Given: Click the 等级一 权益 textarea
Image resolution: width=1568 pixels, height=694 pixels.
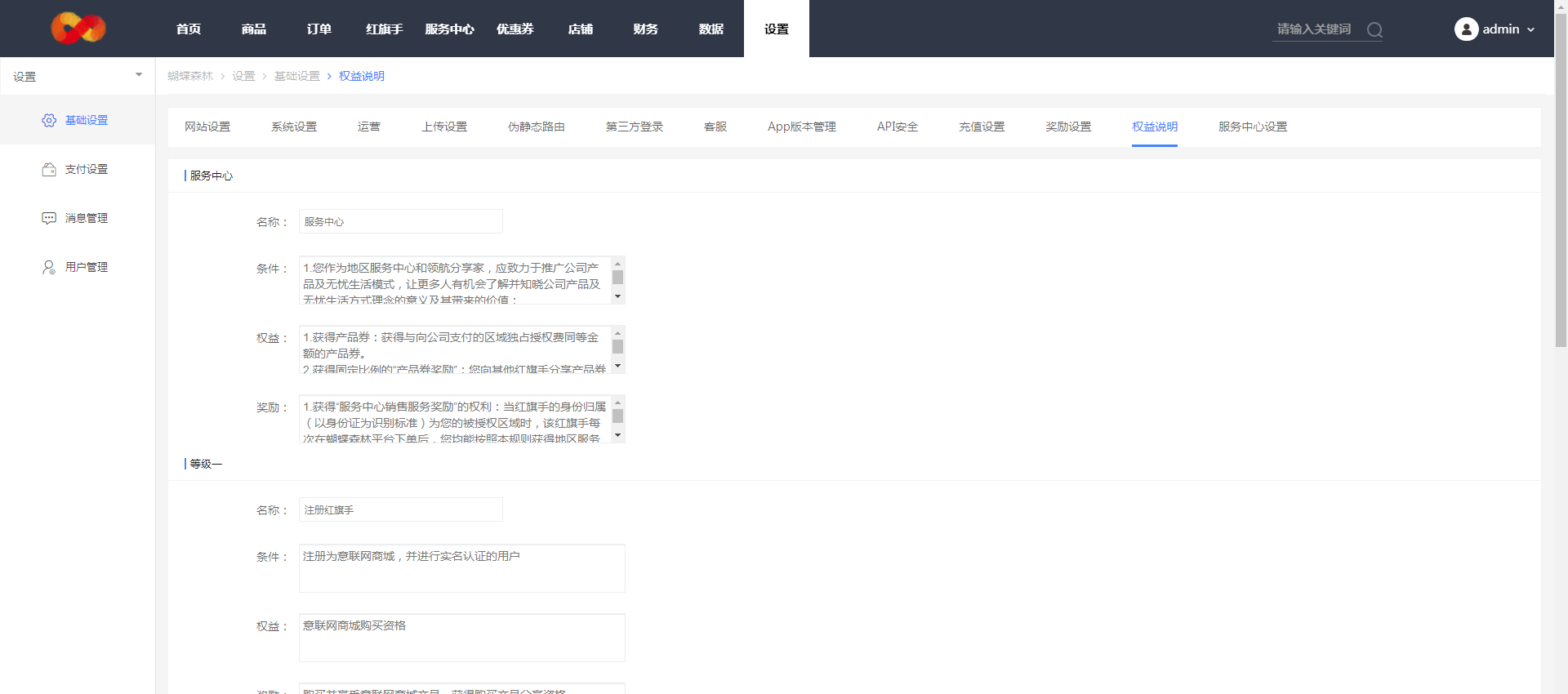Looking at the screenshot, I should pos(462,638).
